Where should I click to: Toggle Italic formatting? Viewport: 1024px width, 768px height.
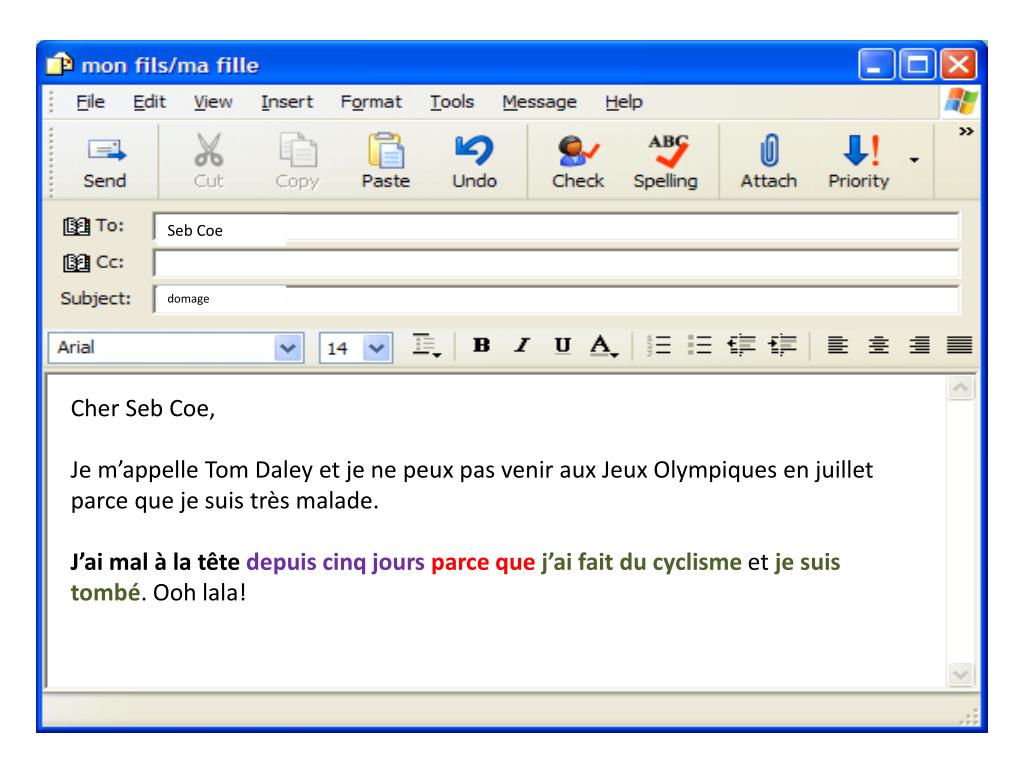tap(522, 345)
